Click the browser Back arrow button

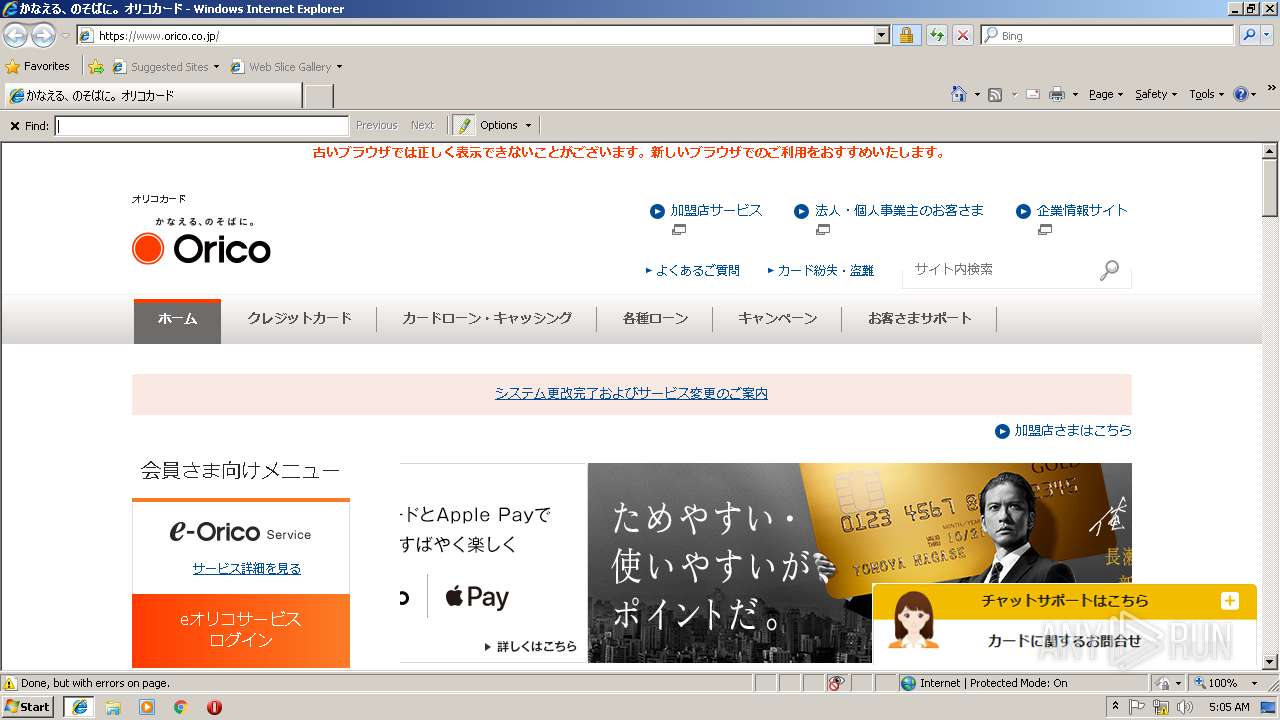[15, 35]
